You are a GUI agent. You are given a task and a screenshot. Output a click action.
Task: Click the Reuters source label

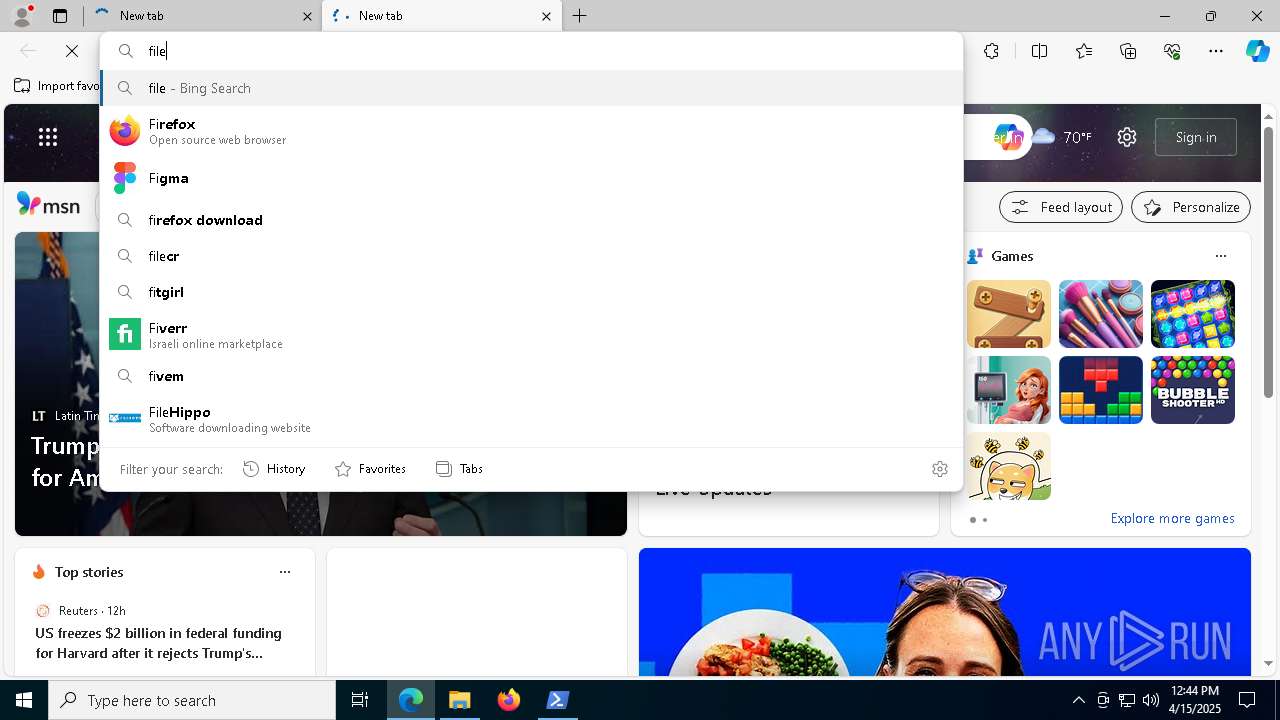click(x=78, y=610)
